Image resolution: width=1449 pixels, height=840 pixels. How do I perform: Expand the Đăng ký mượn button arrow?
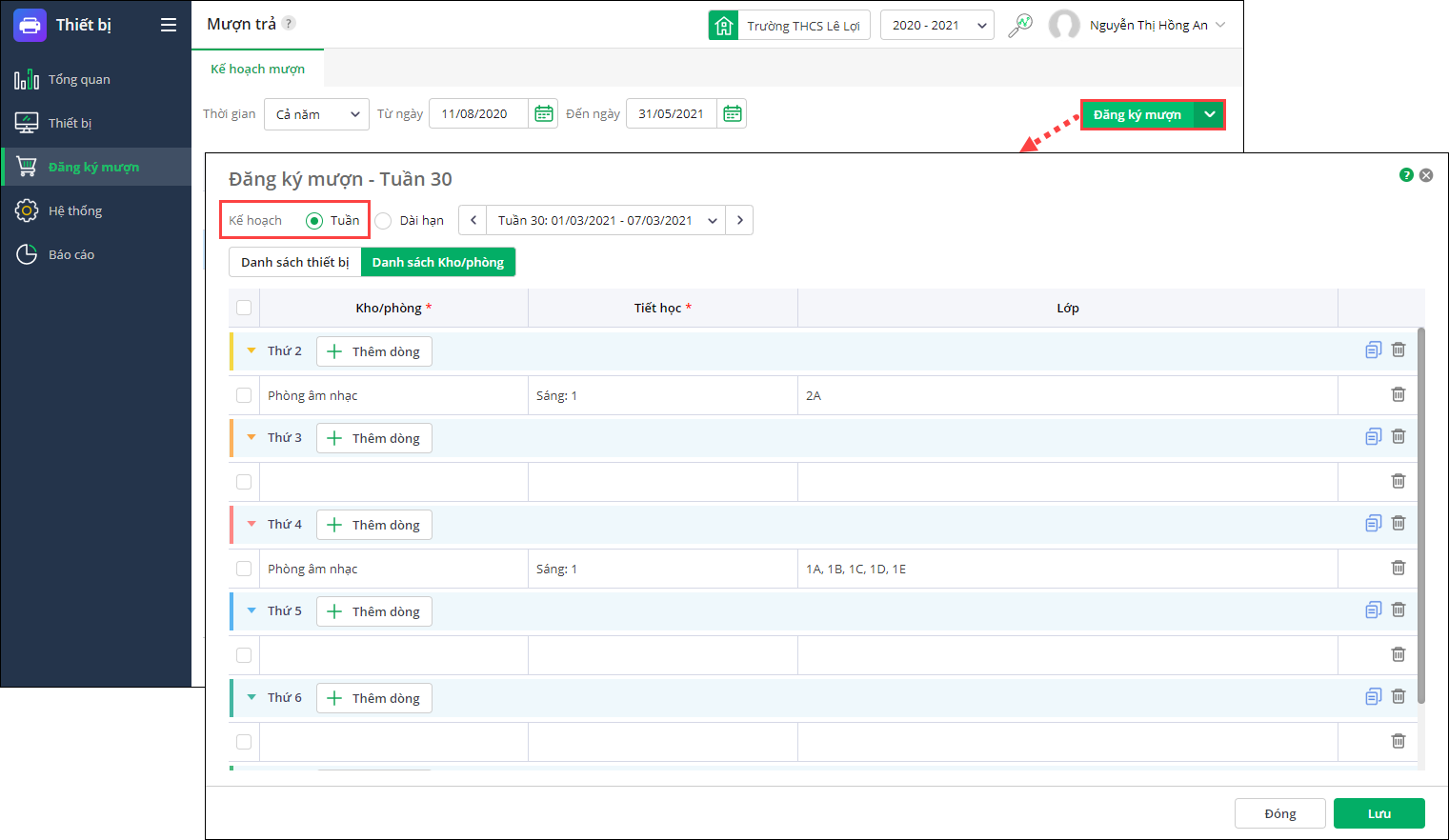(x=1209, y=114)
